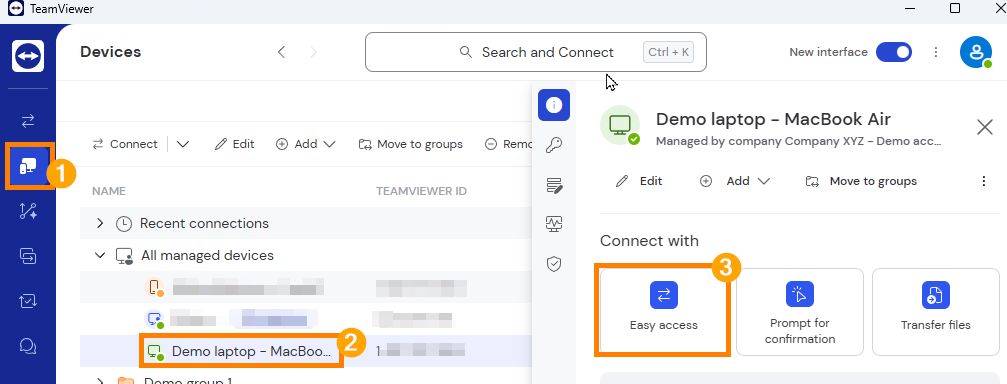The width and height of the screenshot is (1007, 384).
Task: Open the Chat sidebar icon
Action: [x=28, y=345]
